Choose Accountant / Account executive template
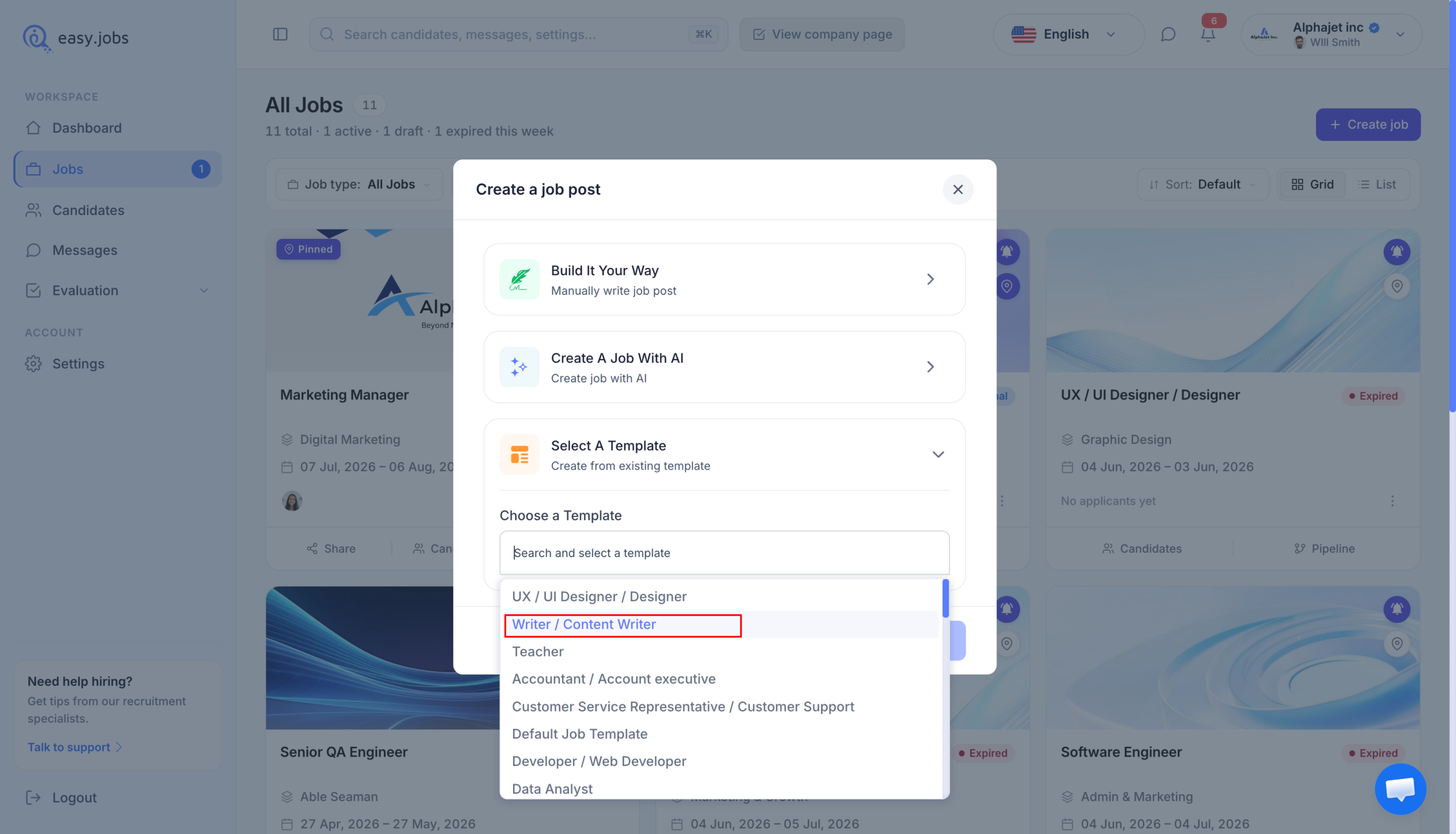The width and height of the screenshot is (1456, 834). [x=720, y=679]
